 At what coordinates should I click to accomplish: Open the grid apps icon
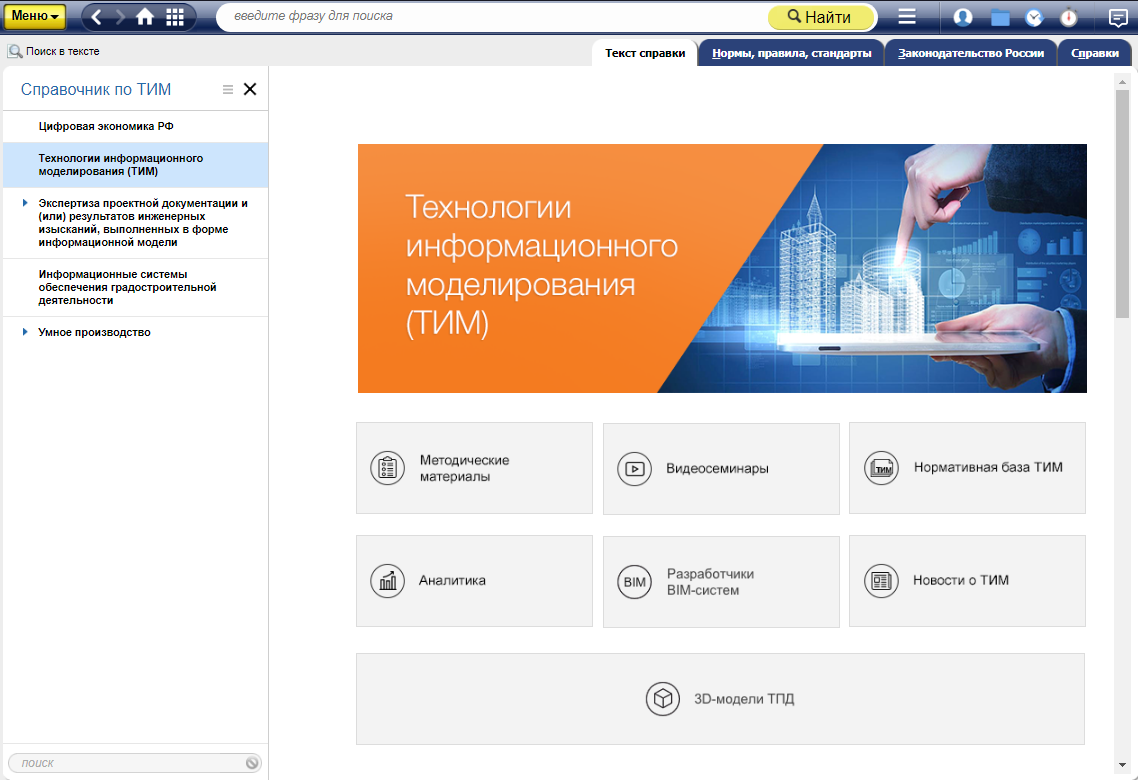pyautogui.click(x=175, y=17)
